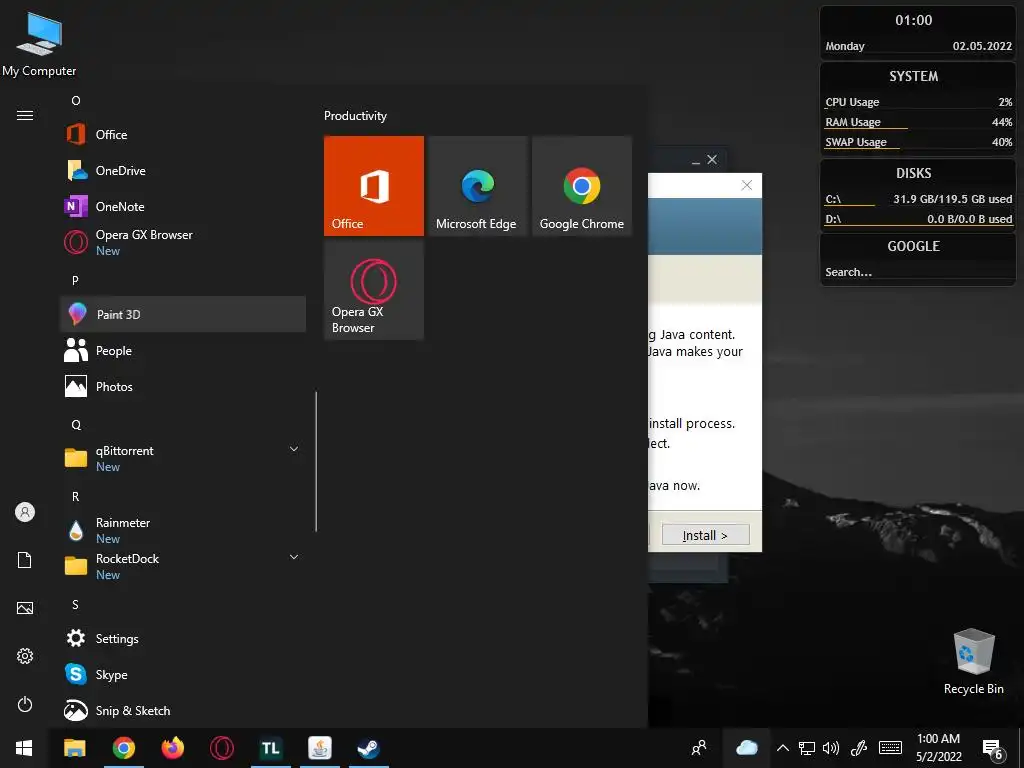Open Settings gear in the Start sidebar
The width and height of the screenshot is (1024, 768).
25,656
